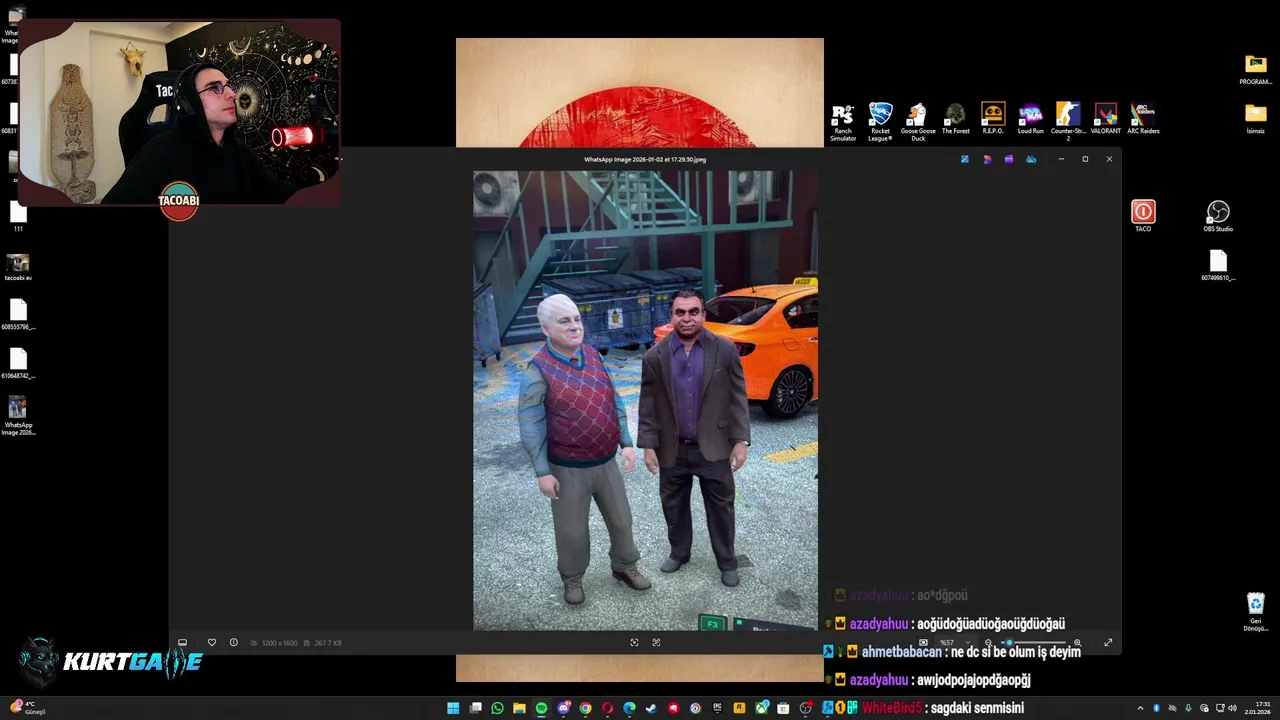Click the microphone tray icon

[x=1188, y=708]
